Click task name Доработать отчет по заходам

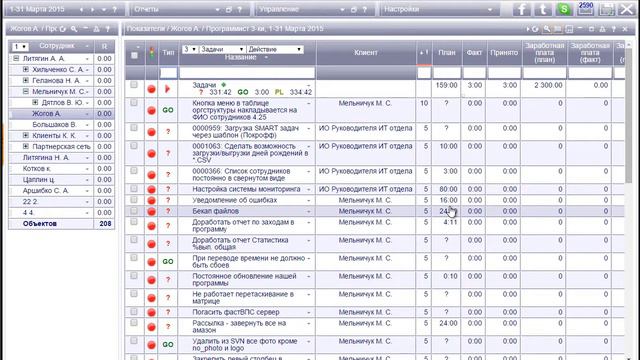[243, 225]
